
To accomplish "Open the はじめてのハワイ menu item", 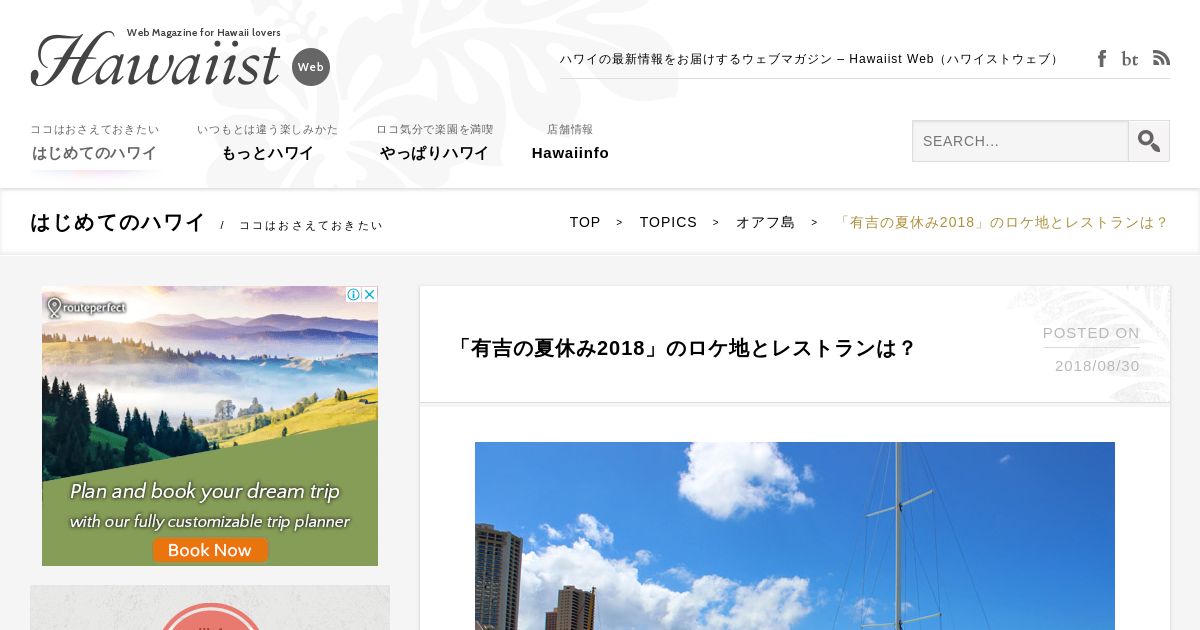I will point(94,143).
